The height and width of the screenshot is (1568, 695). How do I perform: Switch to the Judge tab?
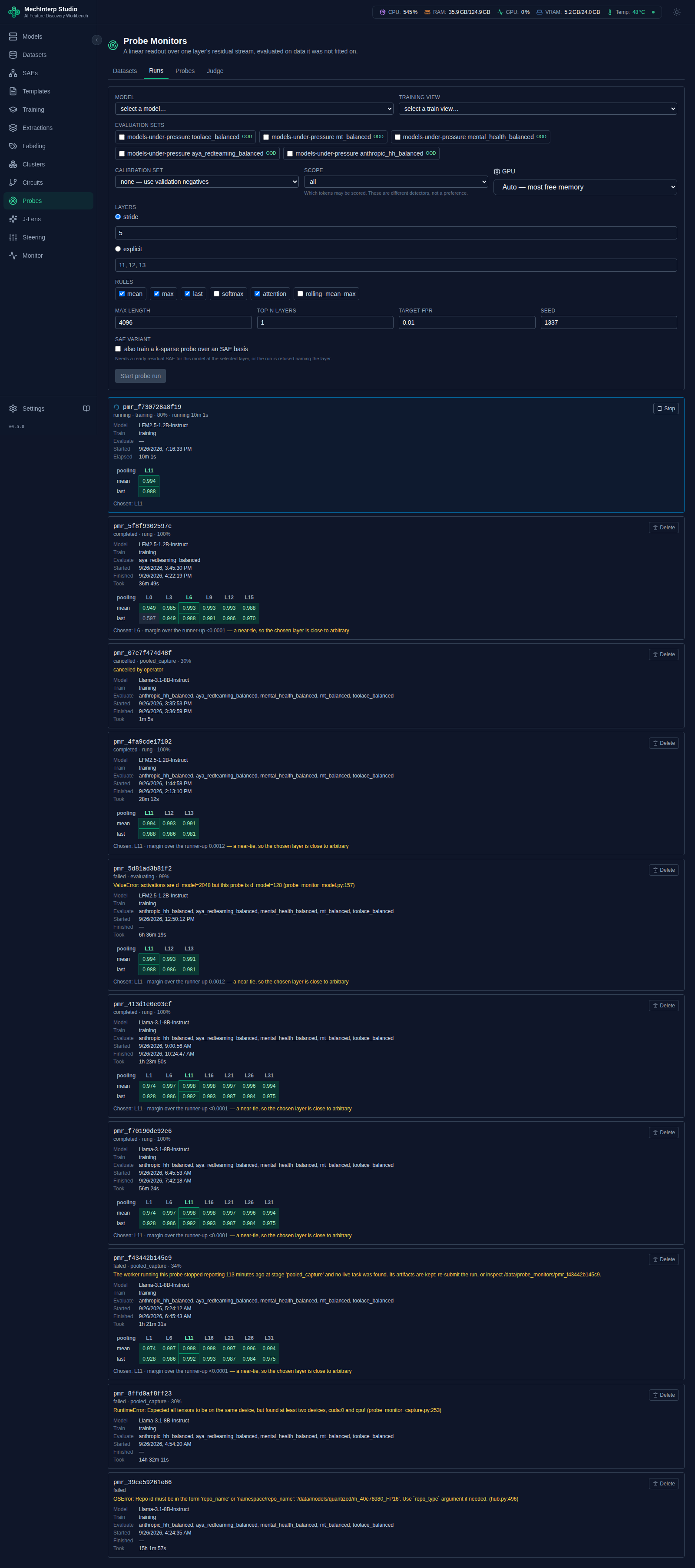pyautogui.click(x=215, y=71)
